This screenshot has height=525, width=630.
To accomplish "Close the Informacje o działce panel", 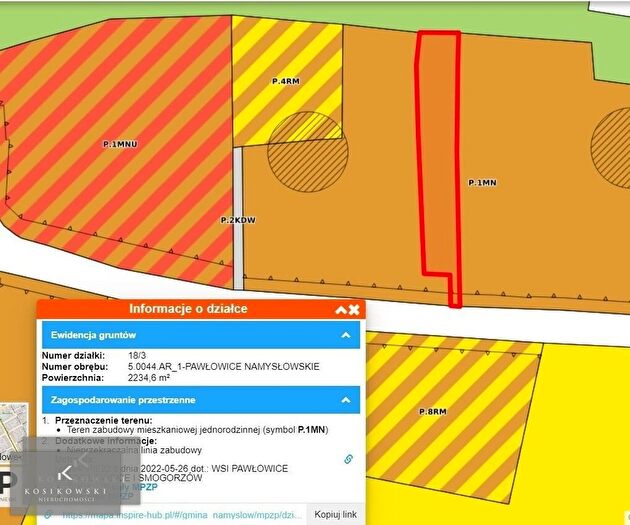I will [354, 310].
